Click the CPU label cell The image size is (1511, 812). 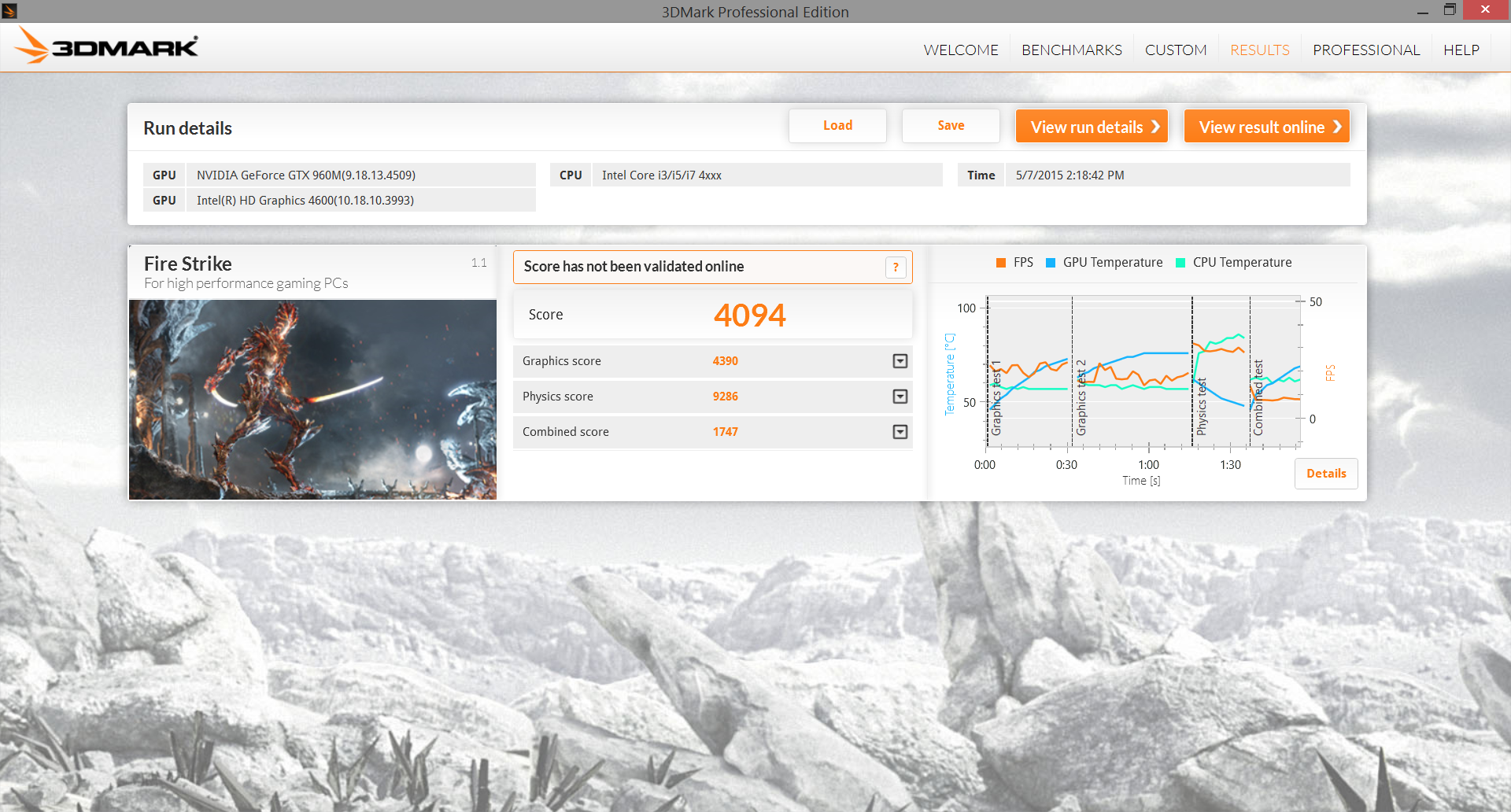[x=571, y=175]
